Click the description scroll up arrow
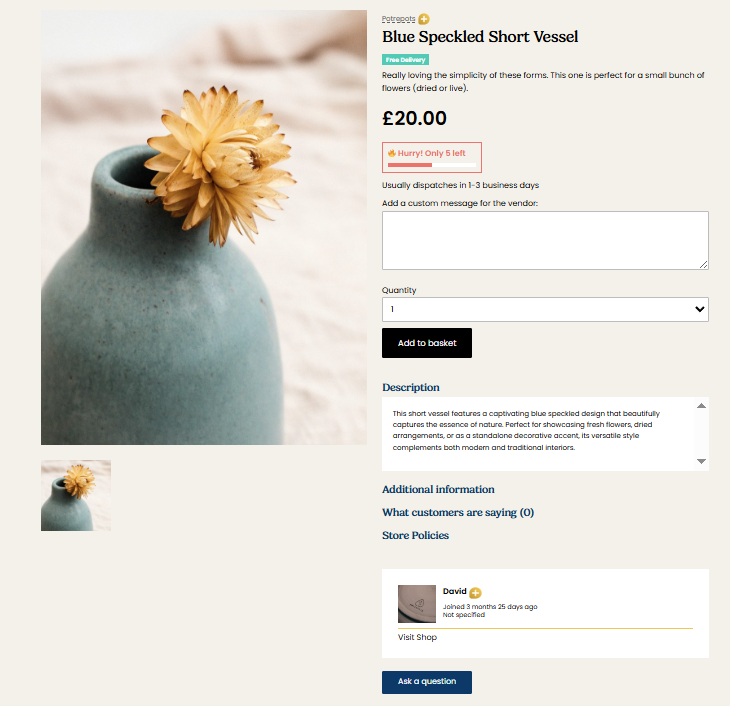This screenshot has width=730, height=706. click(x=701, y=406)
